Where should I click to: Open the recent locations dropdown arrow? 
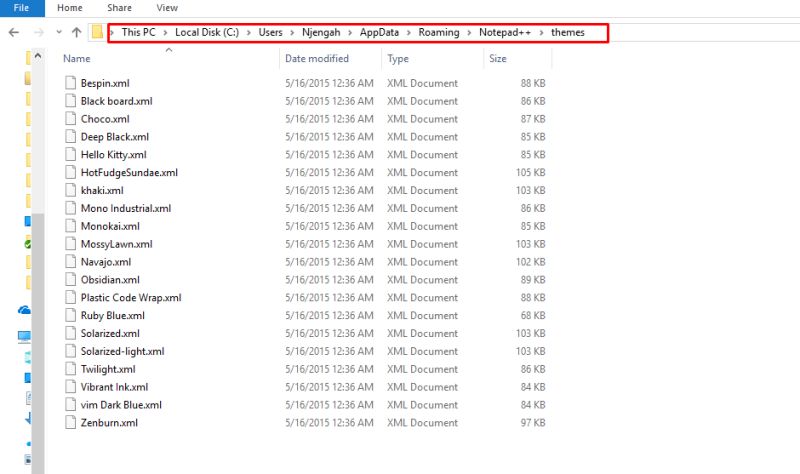tap(59, 32)
